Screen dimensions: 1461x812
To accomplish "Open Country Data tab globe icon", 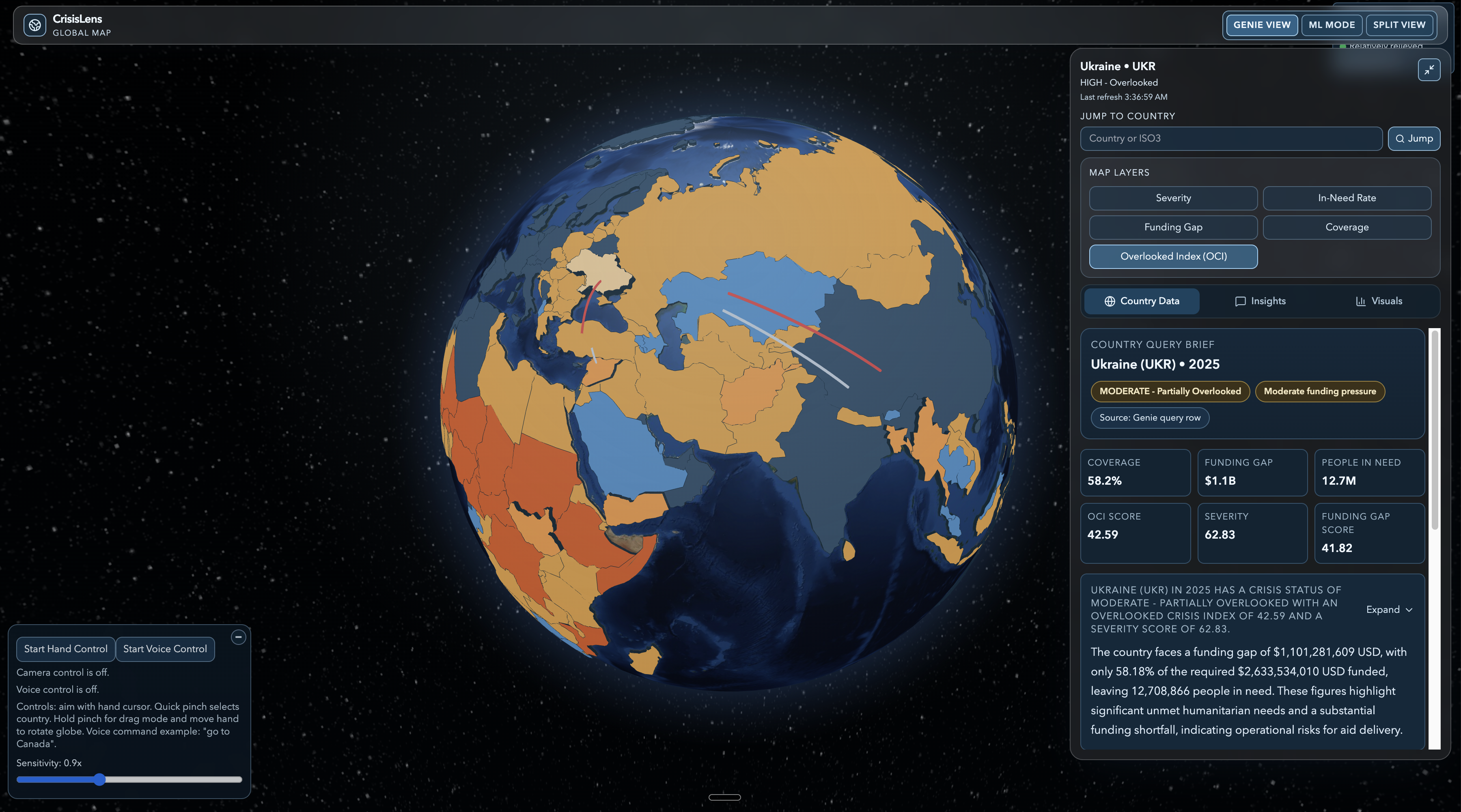I will point(1110,301).
